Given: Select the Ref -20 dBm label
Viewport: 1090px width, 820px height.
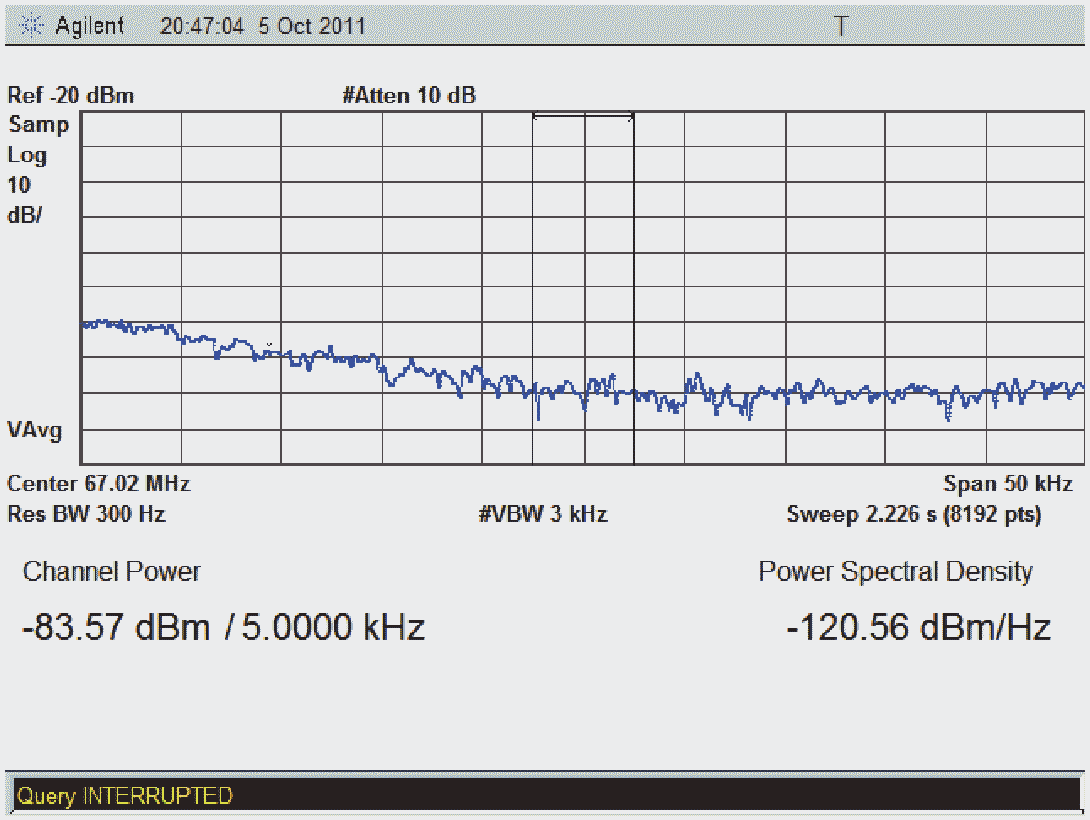Looking at the screenshot, I should coord(70,96).
